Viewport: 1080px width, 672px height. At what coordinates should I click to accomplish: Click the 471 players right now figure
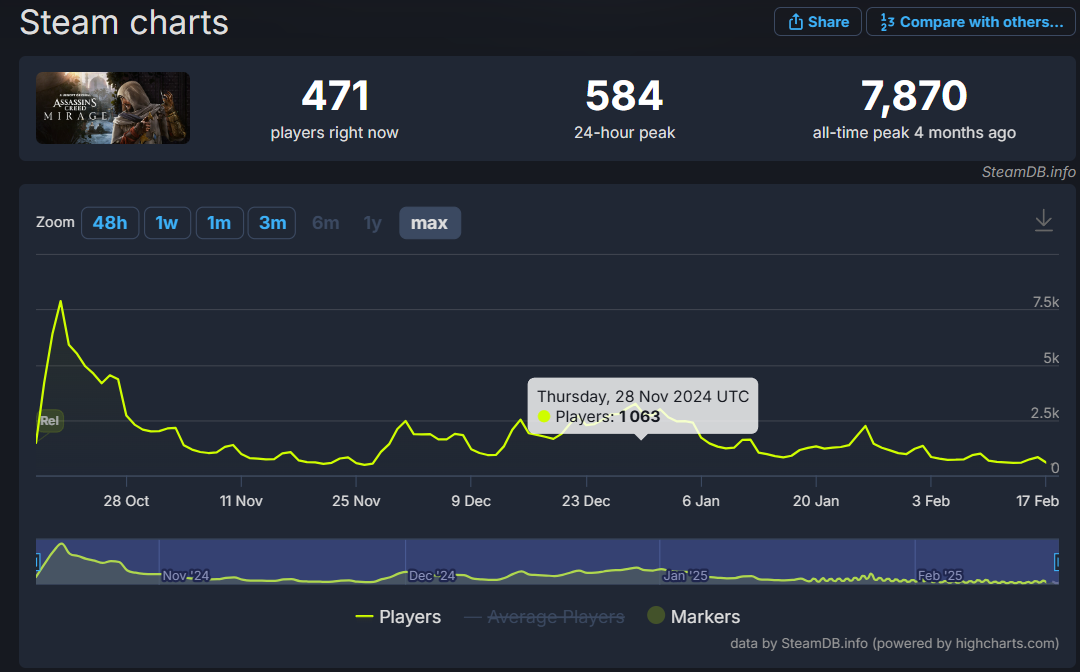335,95
